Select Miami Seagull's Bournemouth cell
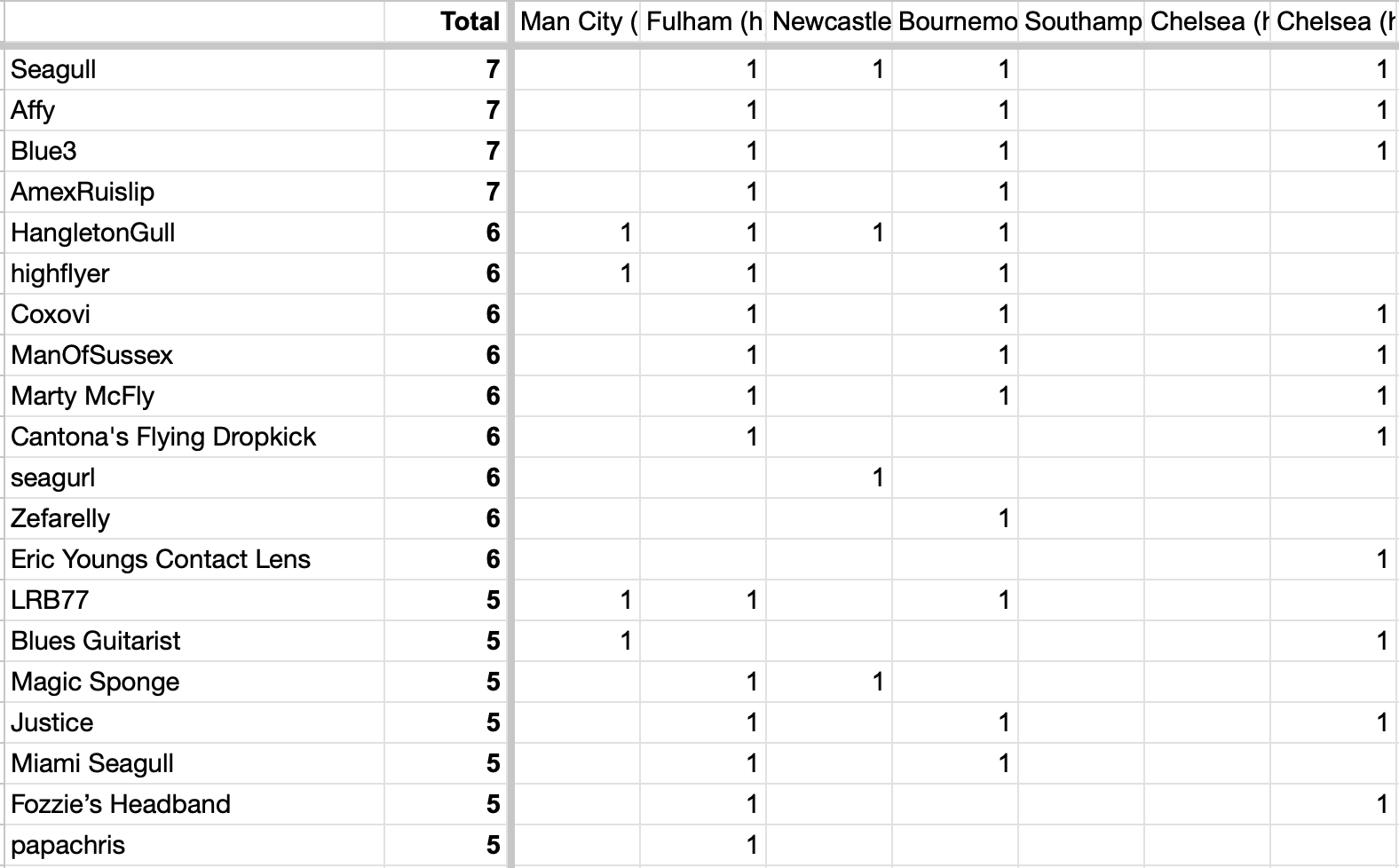The height and width of the screenshot is (868, 1399). (955, 763)
